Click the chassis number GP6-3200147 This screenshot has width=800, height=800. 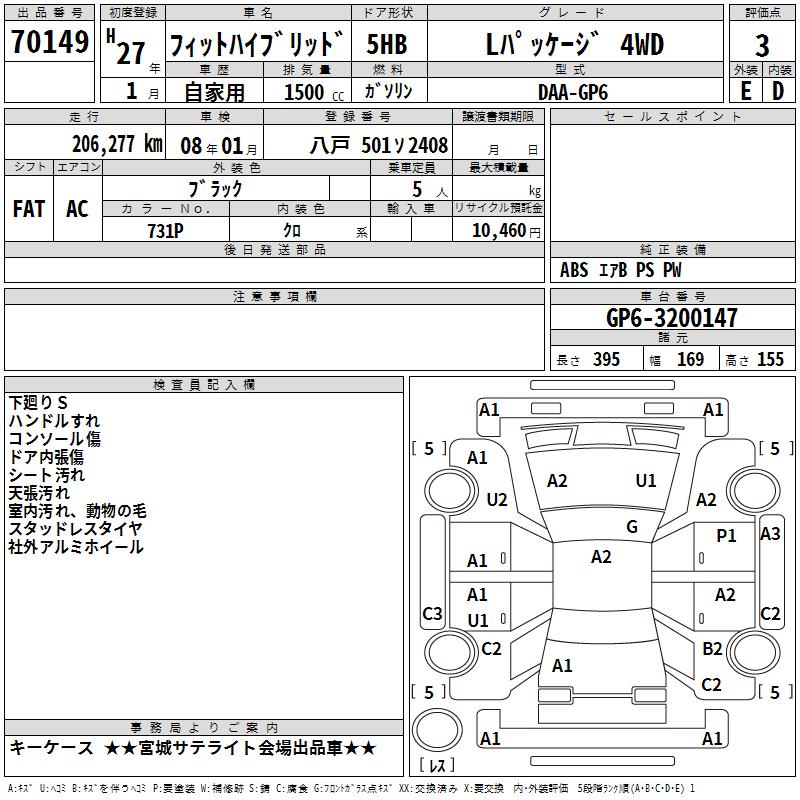672,318
